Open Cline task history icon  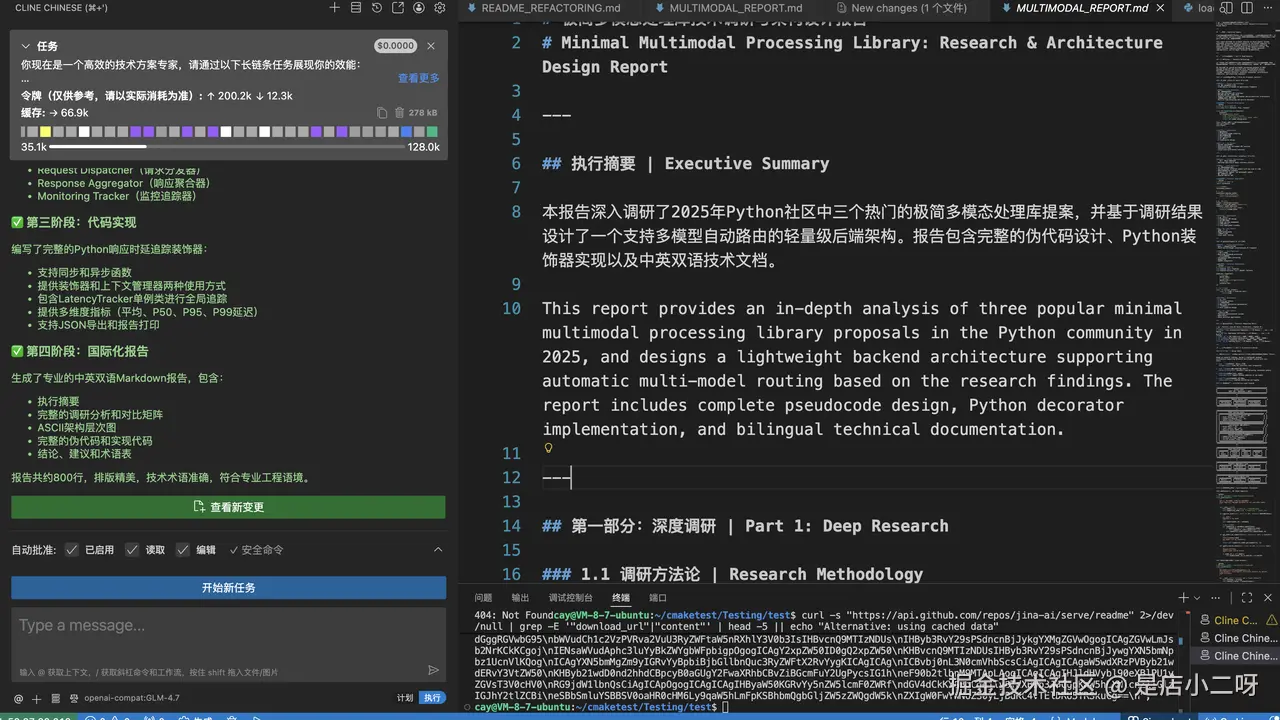(x=377, y=7)
